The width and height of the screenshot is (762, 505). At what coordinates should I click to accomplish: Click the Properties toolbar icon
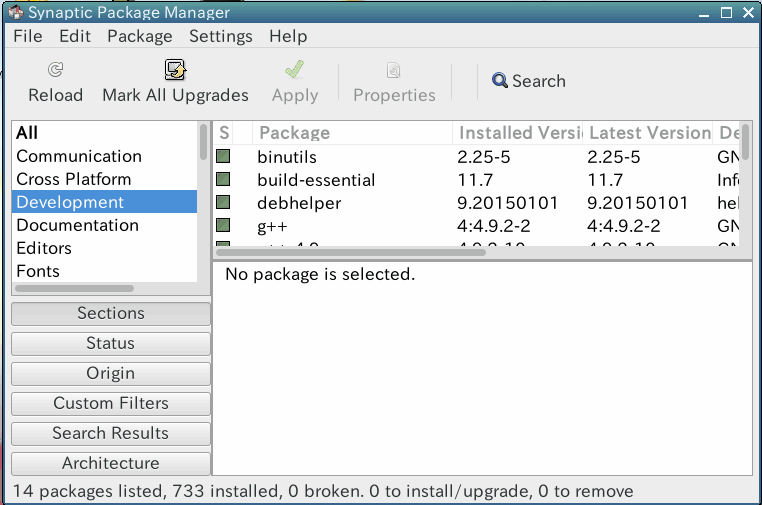[x=394, y=70]
